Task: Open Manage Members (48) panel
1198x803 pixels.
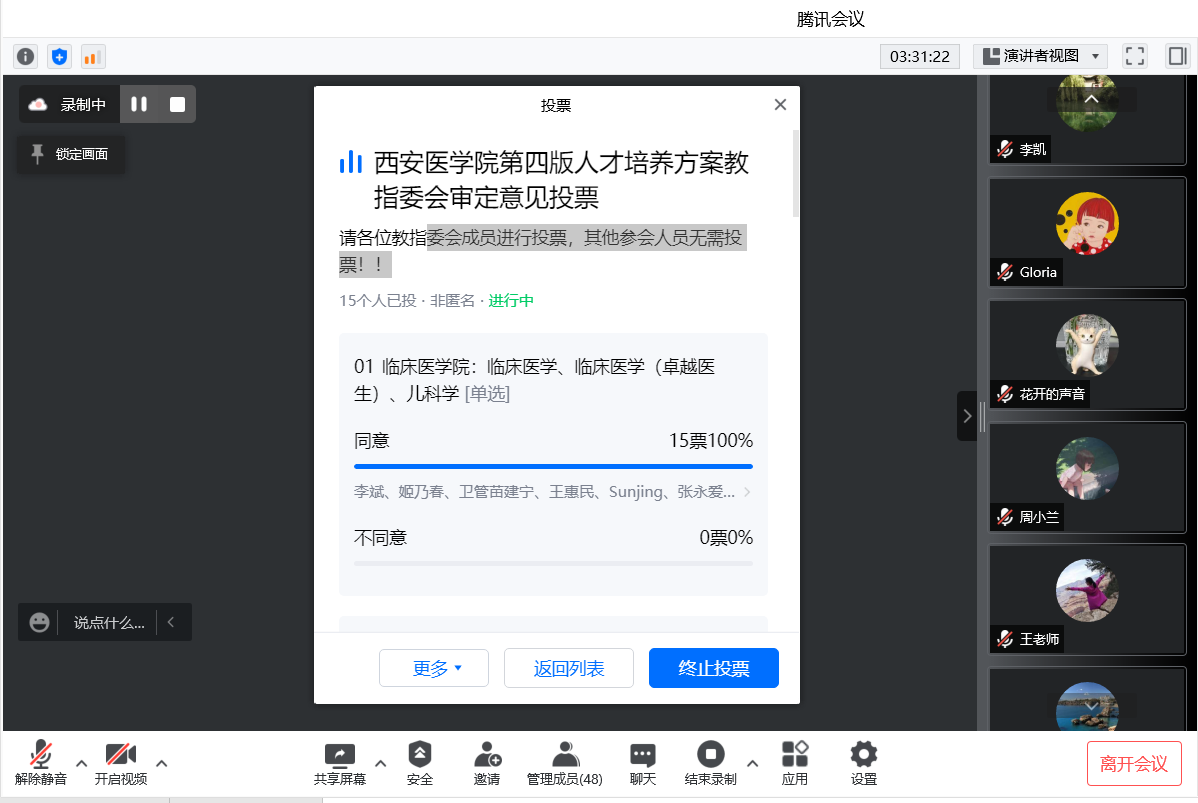Action: pyautogui.click(x=565, y=763)
